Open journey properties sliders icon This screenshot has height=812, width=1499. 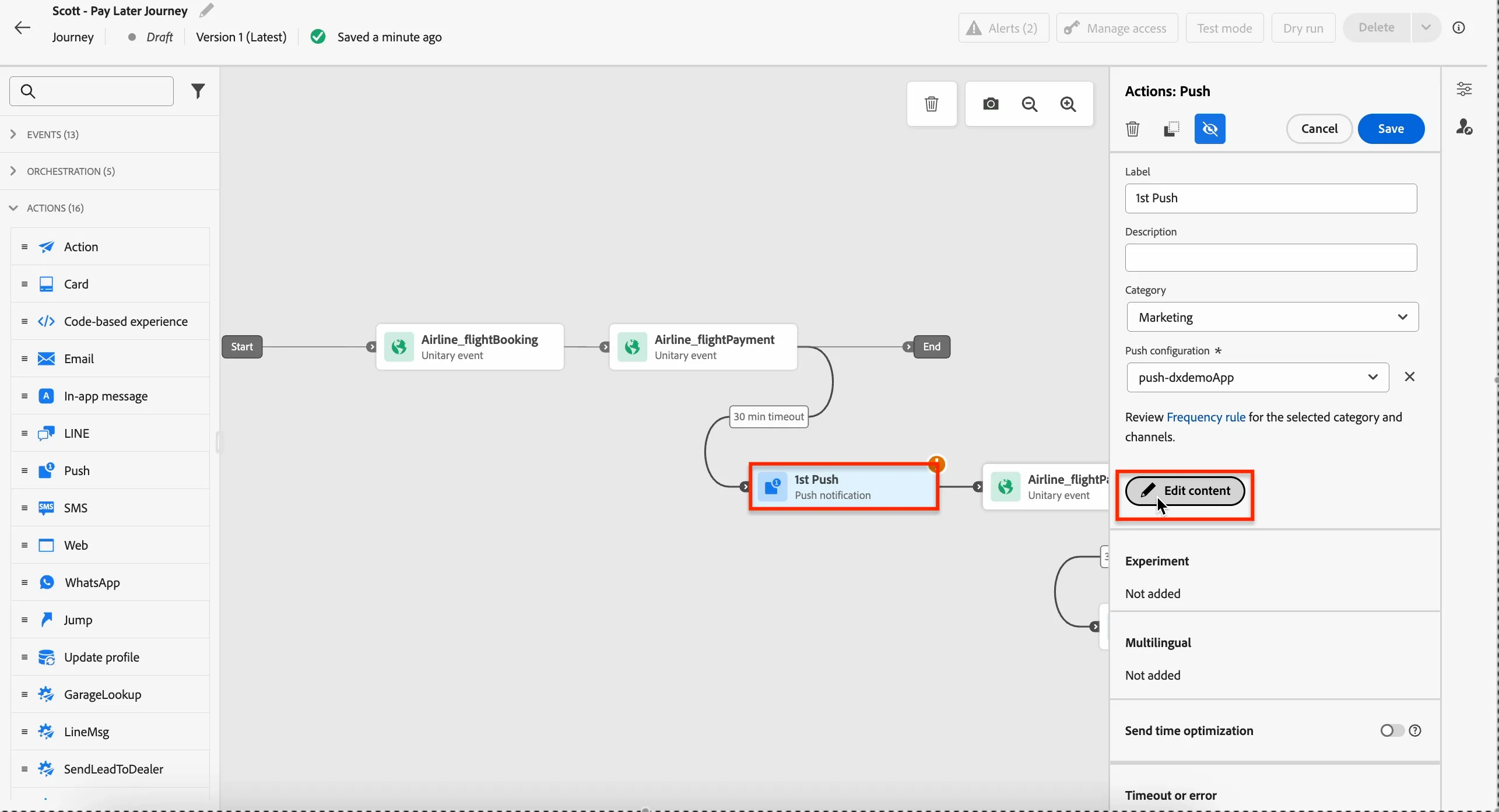[1464, 89]
